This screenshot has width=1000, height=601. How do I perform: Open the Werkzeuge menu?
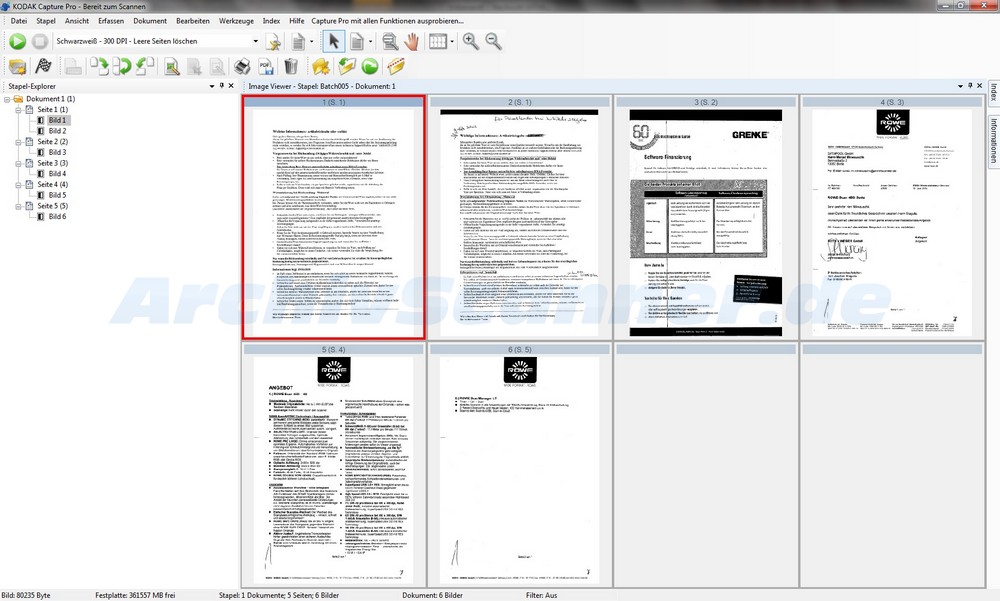pyautogui.click(x=235, y=20)
